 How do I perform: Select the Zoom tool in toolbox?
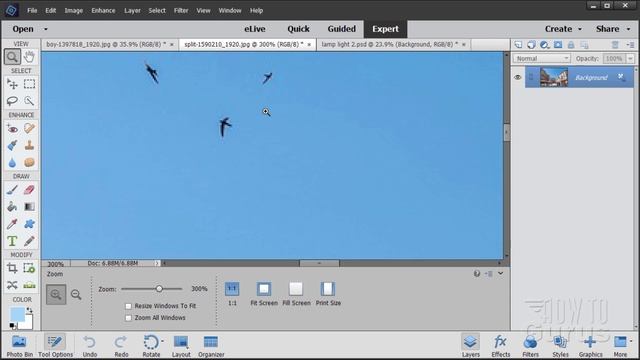(x=12, y=57)
